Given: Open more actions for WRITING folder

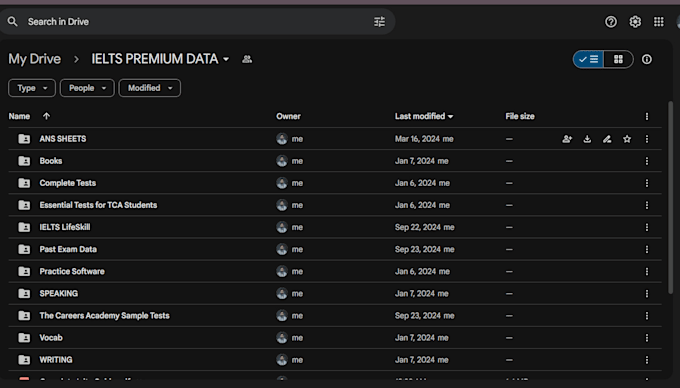Looking at the screenshot, I should pyautogui.click(x=647, y=360).
